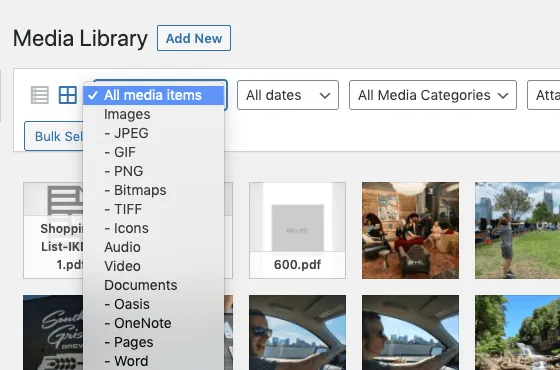Viewport: 560px width, 370px height.
Task: Choose GIF filter option
Action: click(x=154, y=152)
